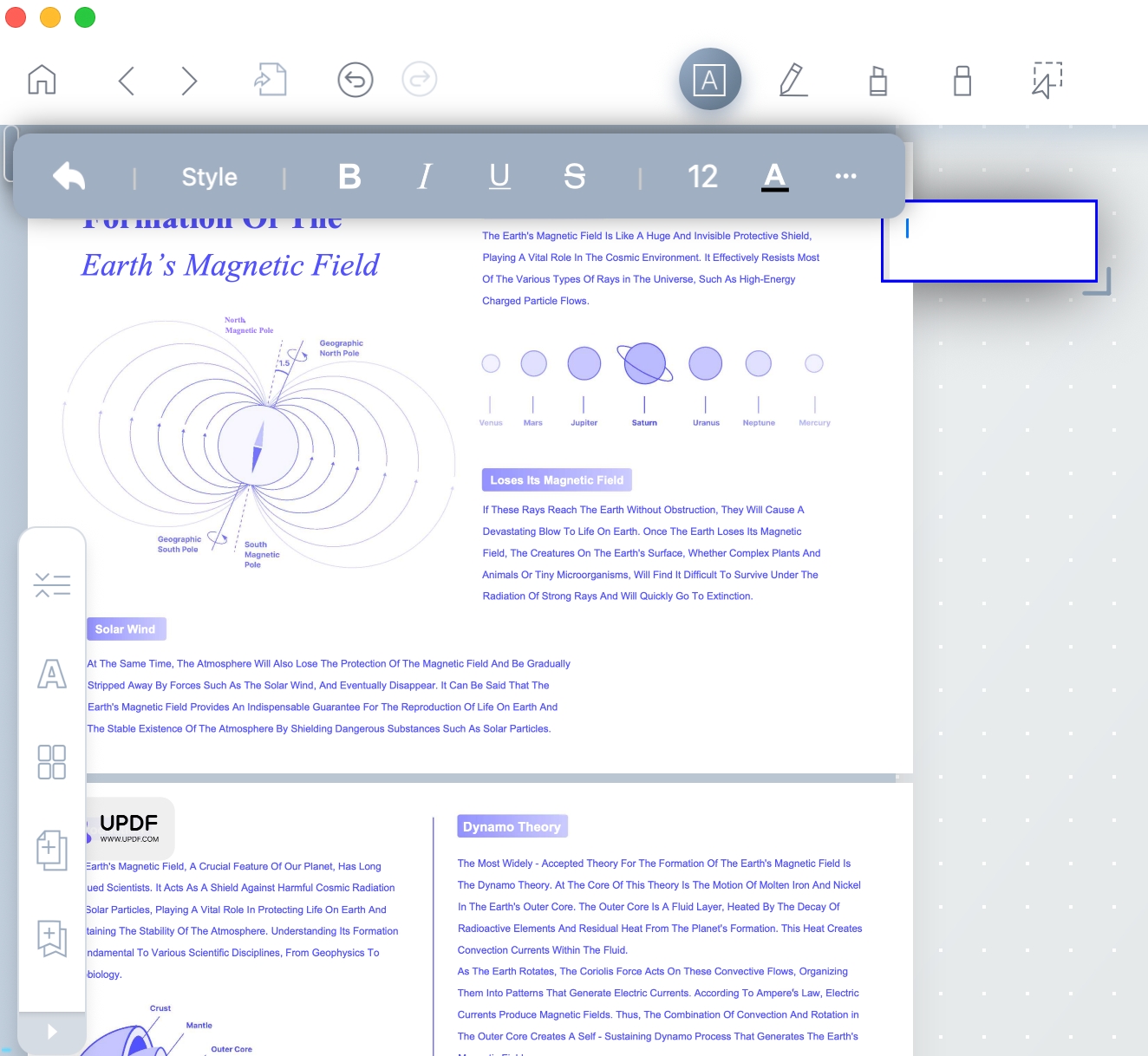Open the sidebar text annotation icon

52,674
